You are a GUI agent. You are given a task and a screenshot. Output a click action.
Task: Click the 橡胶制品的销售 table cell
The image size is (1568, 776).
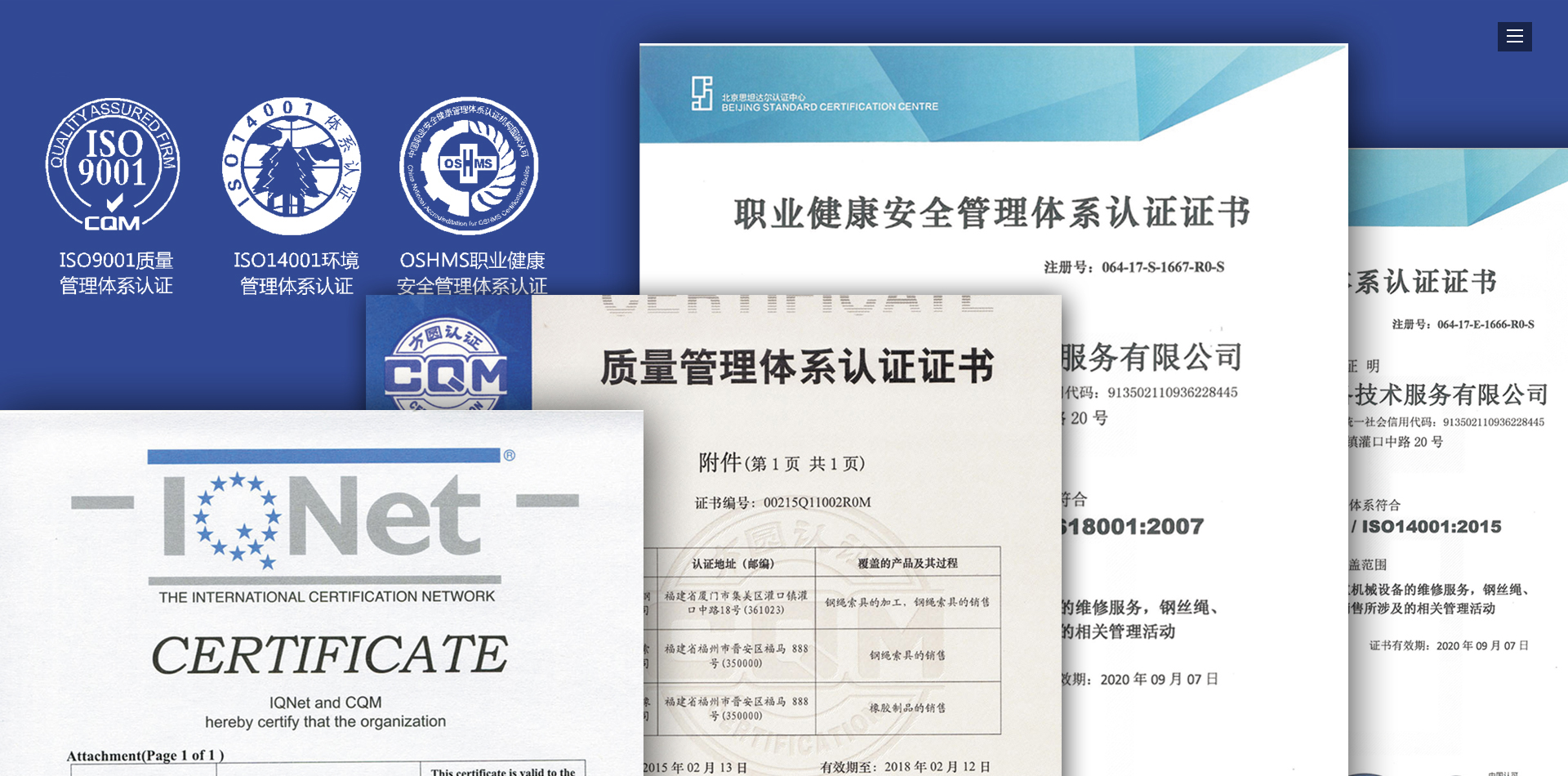pos(906,708)
